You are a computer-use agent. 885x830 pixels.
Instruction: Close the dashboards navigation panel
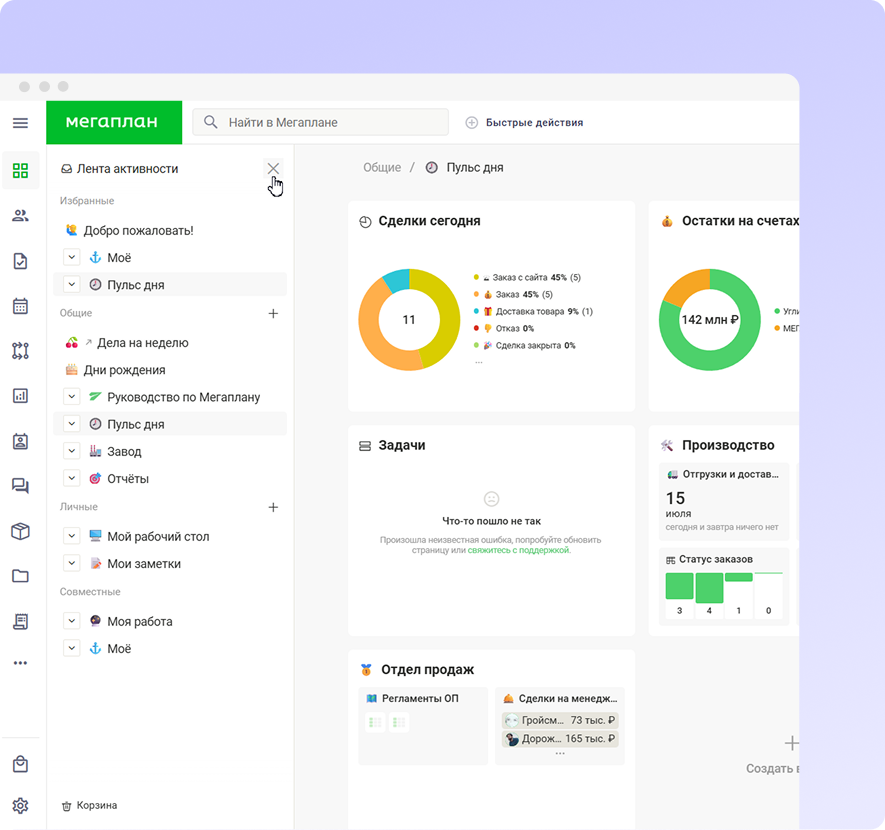[x=273, y=168]
